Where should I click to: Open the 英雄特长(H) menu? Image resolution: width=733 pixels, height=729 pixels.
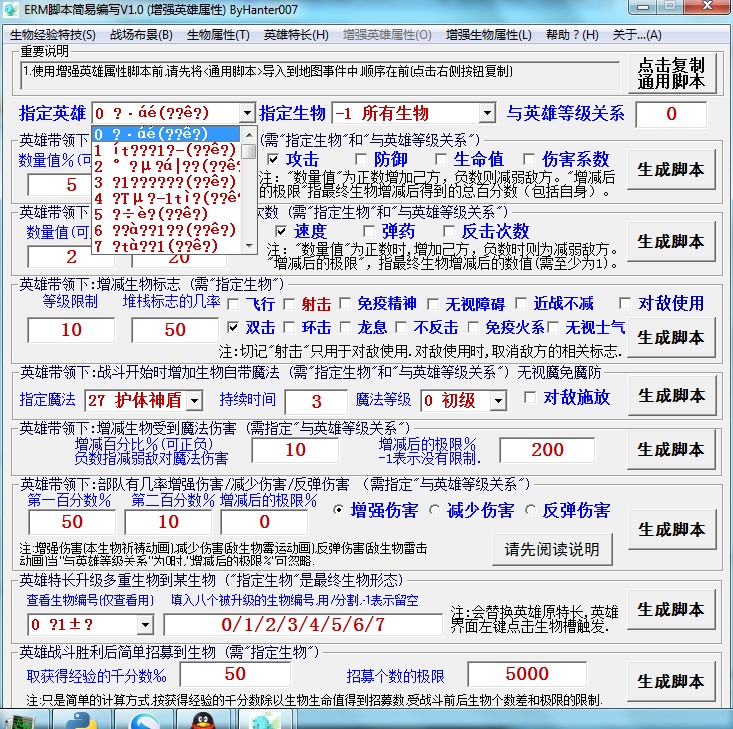[296, 35]
